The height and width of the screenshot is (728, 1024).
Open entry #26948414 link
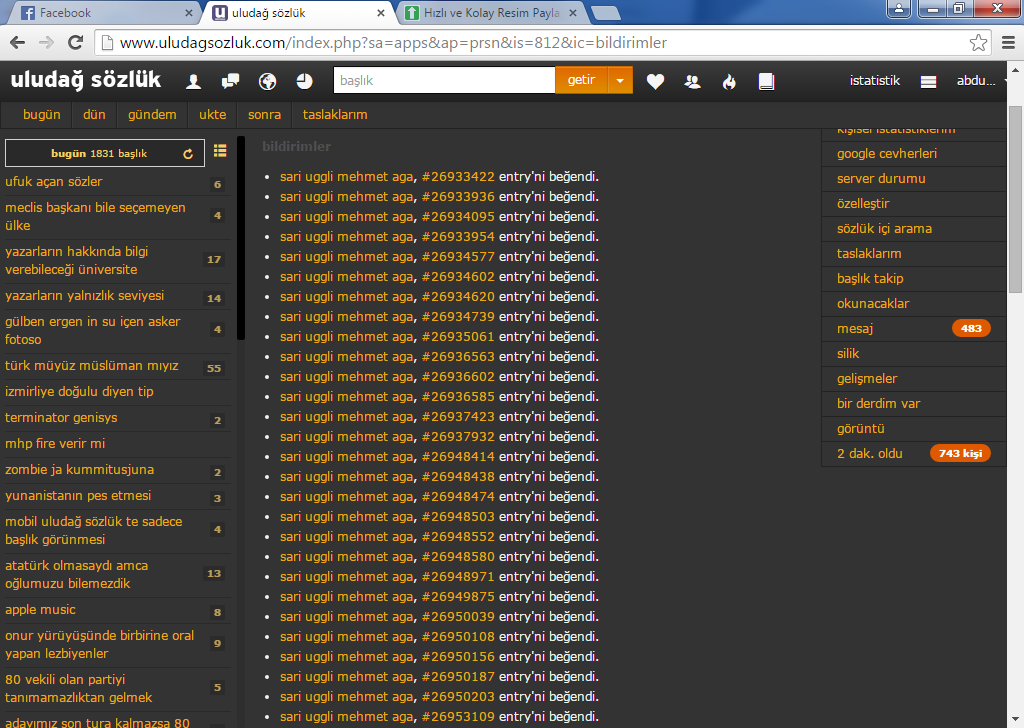[x=458, y=456]
